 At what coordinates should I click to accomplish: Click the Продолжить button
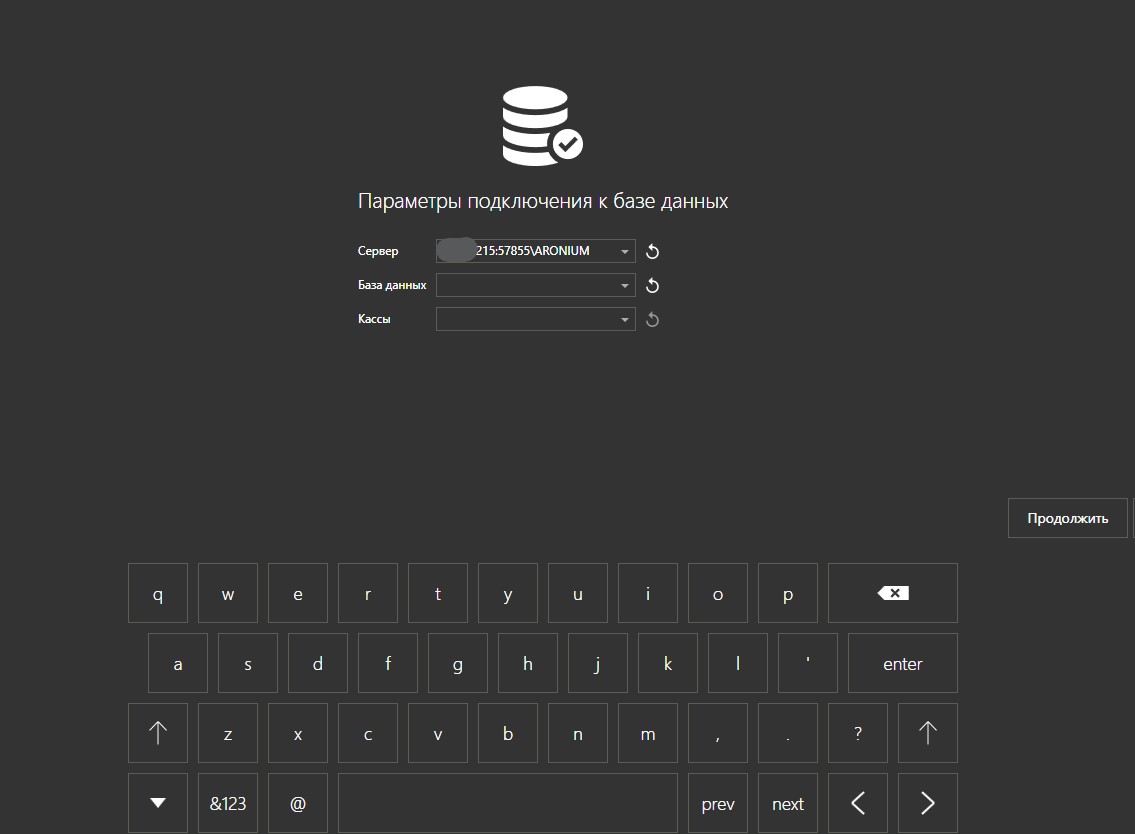[x=1067, y=518]
